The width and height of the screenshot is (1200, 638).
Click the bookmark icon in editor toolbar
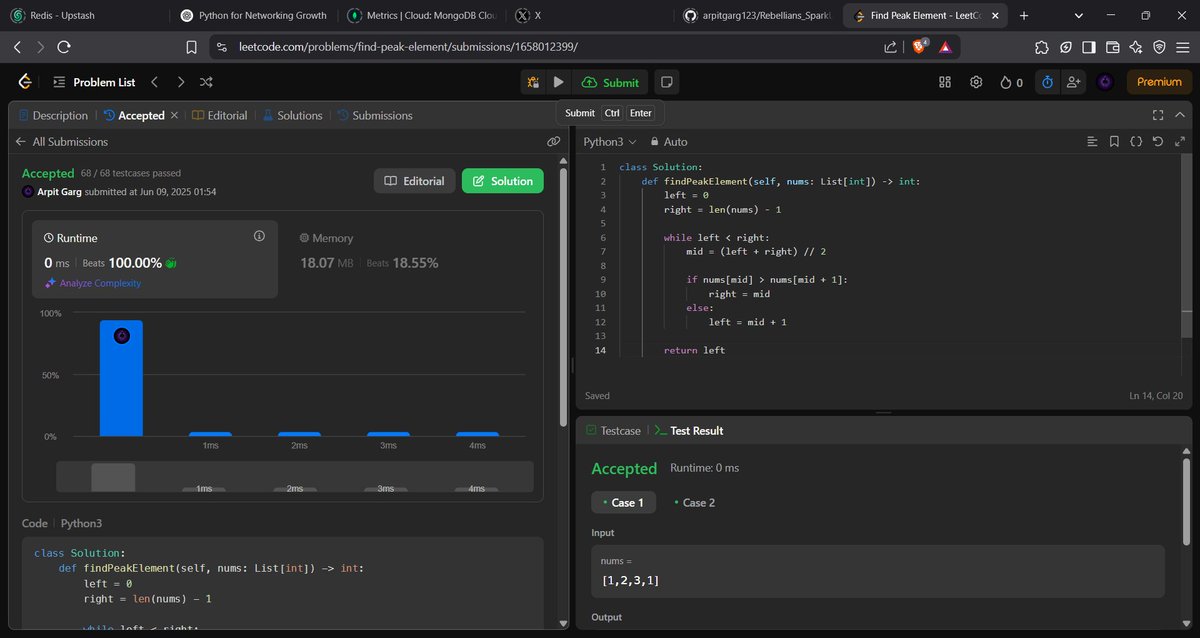(x=1114, y=142)
